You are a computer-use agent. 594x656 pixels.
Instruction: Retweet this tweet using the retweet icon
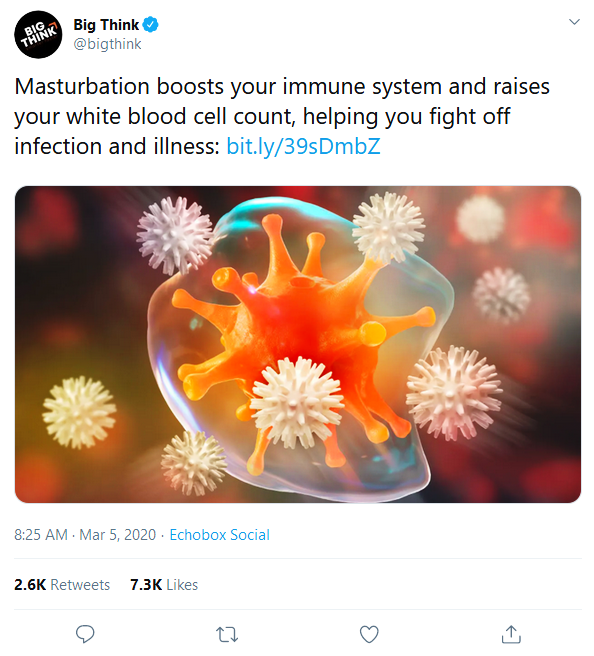pos(227,634)
